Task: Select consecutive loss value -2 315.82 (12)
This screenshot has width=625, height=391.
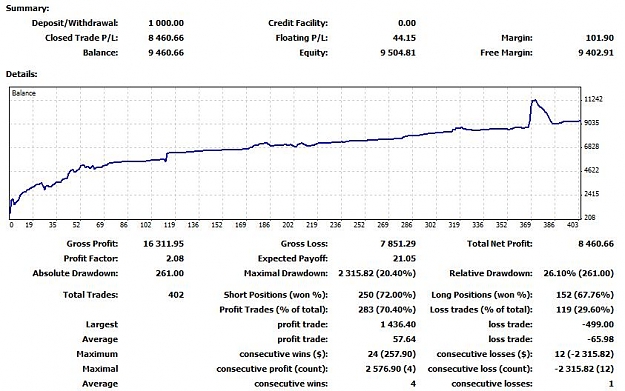Action: 584,369
